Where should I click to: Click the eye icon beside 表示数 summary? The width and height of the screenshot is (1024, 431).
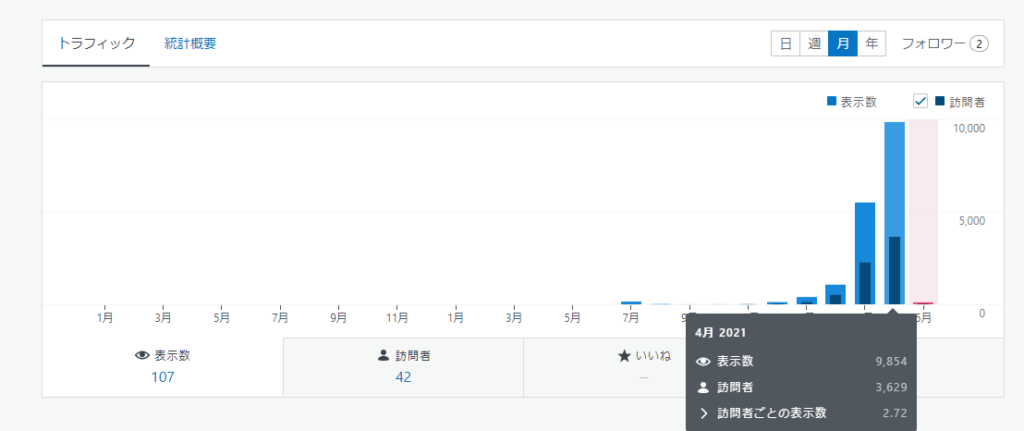point(141,355)
